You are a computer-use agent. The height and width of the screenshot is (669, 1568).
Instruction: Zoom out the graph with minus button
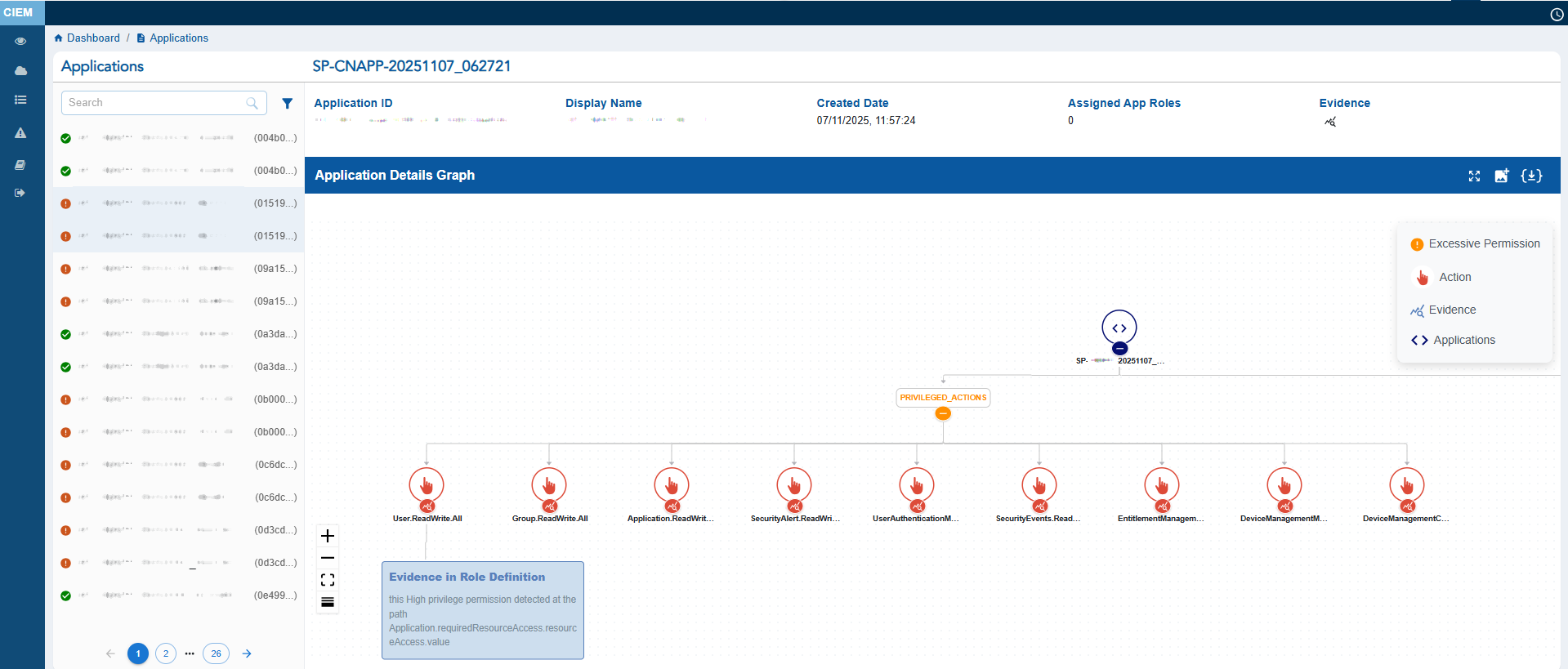pyautogui.click(x=328, y=558)
